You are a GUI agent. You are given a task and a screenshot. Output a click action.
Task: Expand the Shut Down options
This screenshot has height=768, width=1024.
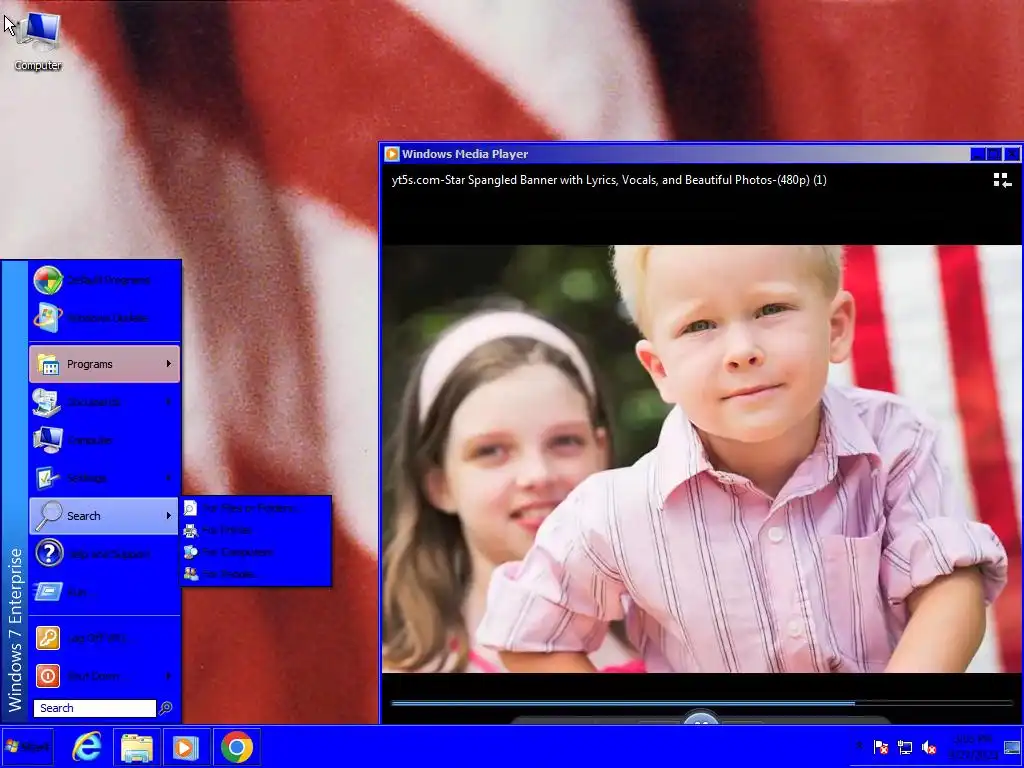104,676
